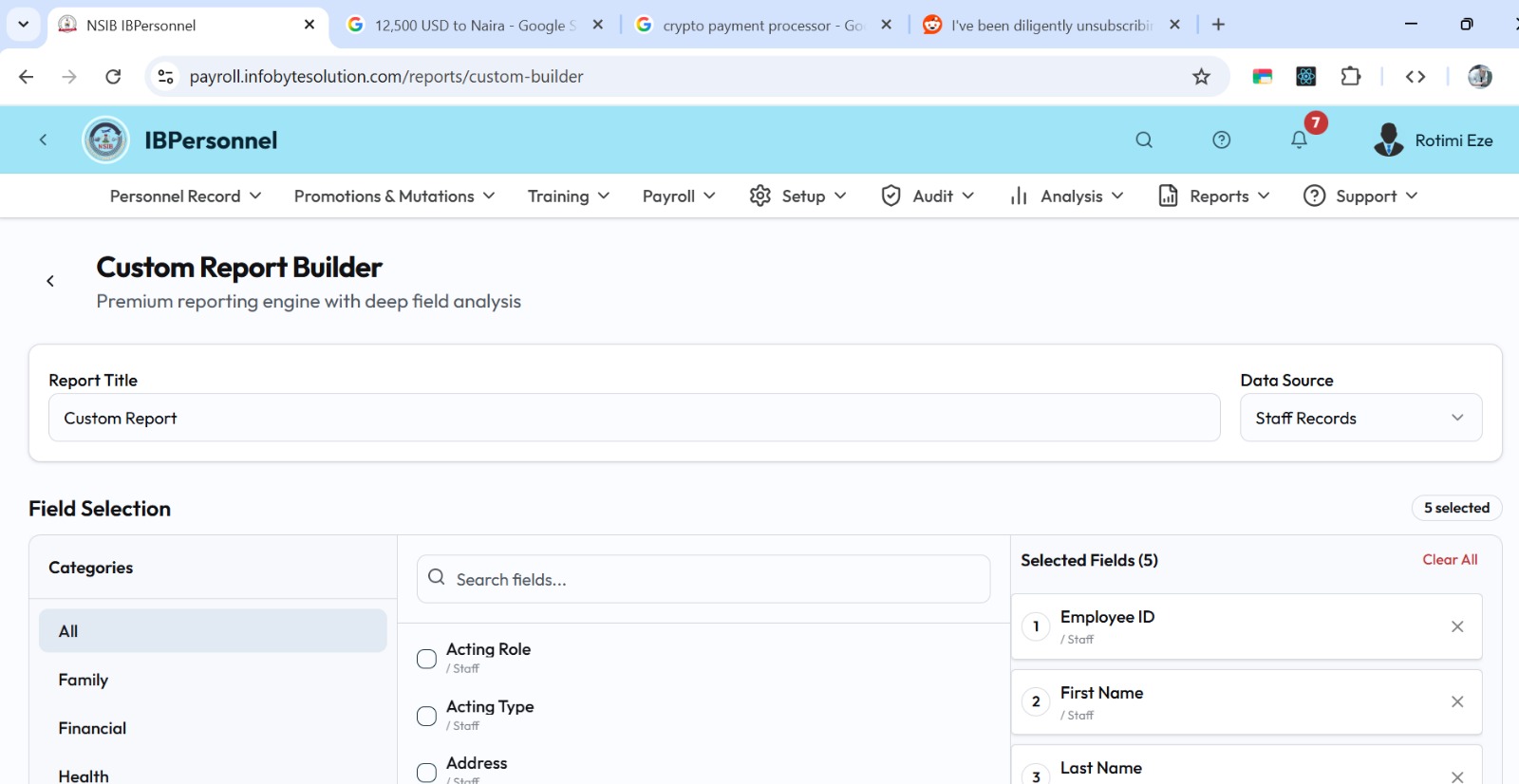The height and width of the screenshot is (784, 1519).
Task: Check the Acting Type field checkbox
Action: coord(427,716)
